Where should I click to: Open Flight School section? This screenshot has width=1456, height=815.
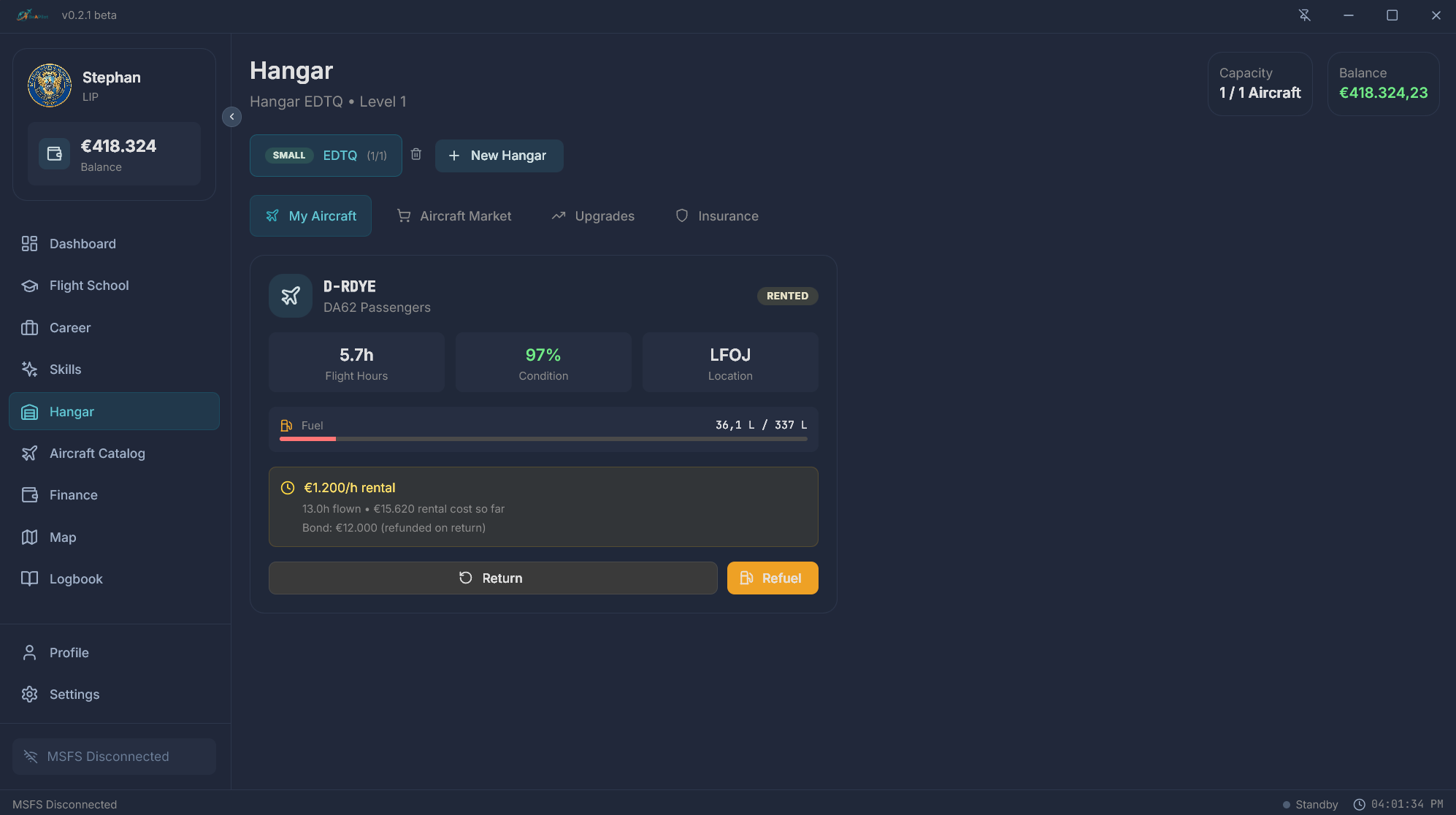[89, 286]
